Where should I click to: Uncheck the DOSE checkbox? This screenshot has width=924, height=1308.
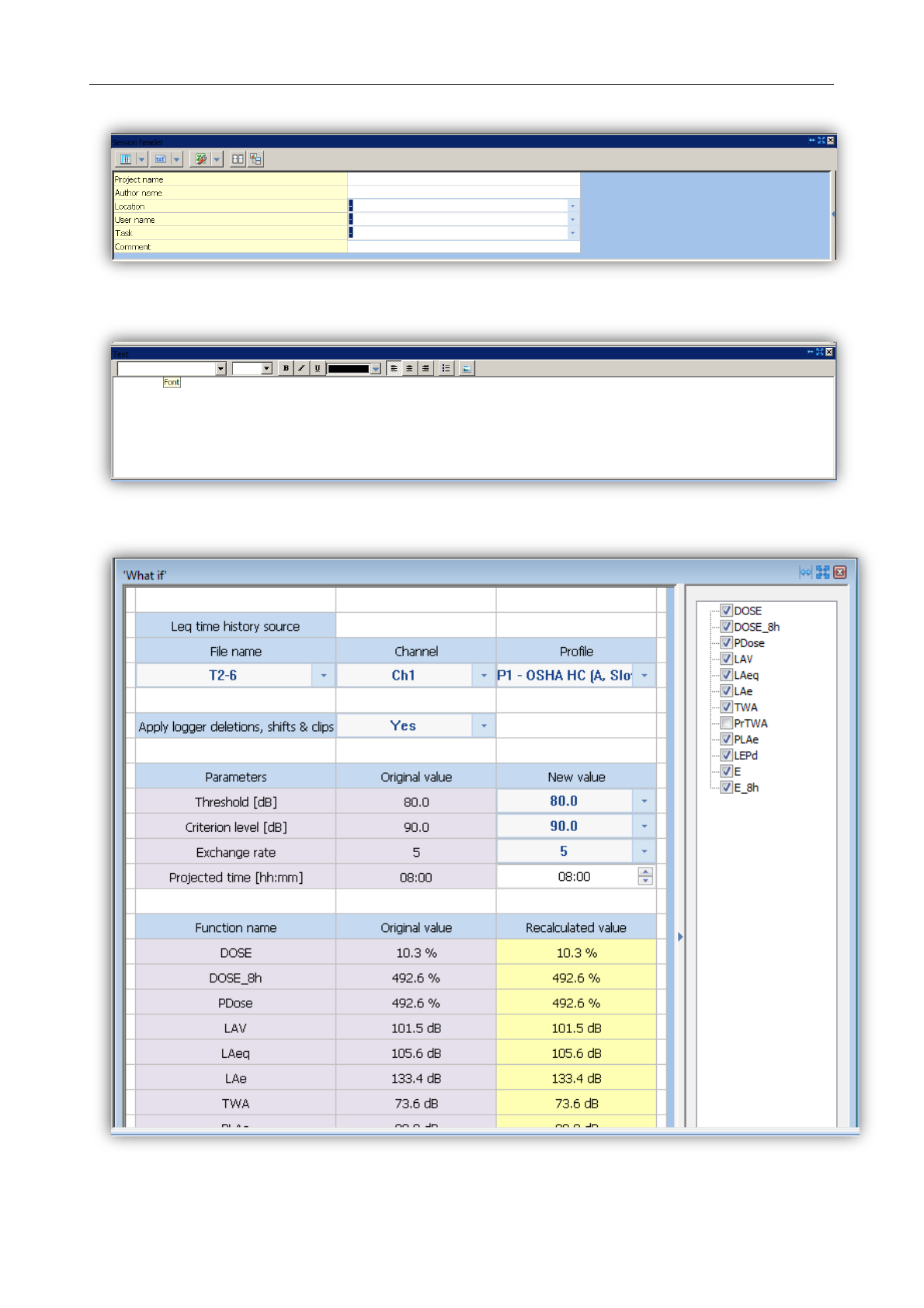coord(727,611)
